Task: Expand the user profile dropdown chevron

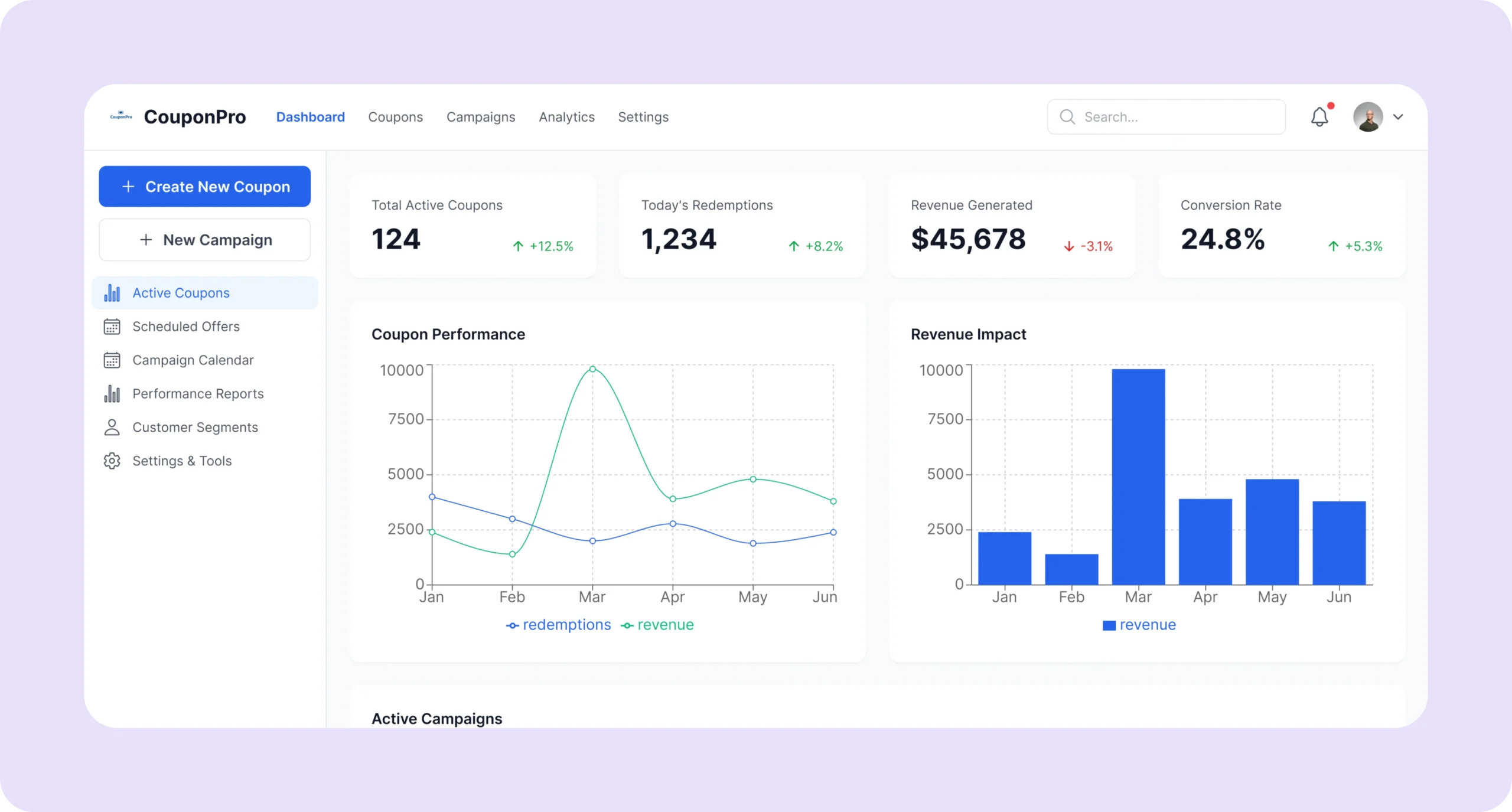Action: (x=1398, y=117)
